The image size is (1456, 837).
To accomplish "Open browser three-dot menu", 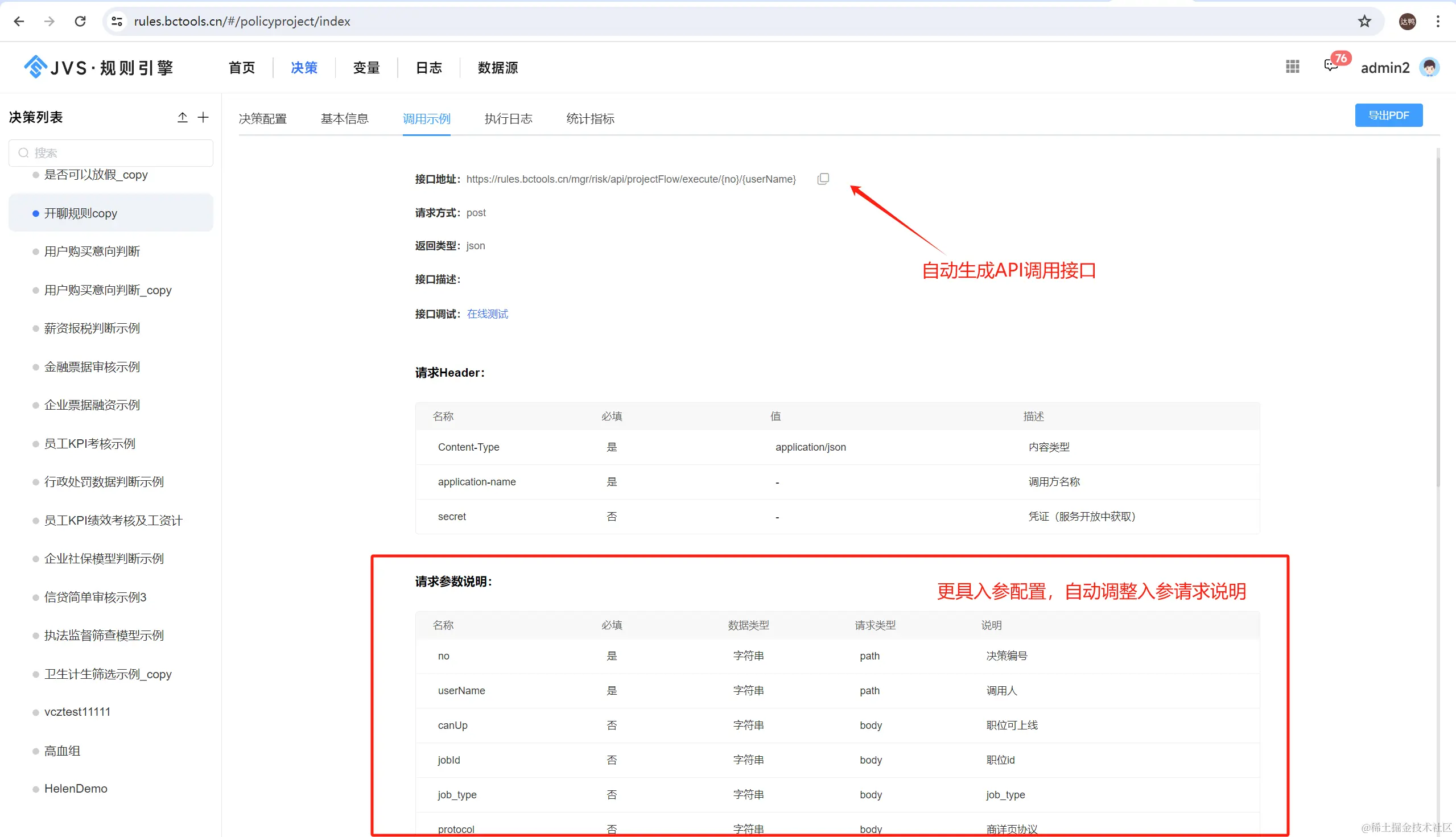I will [1438, 21].
